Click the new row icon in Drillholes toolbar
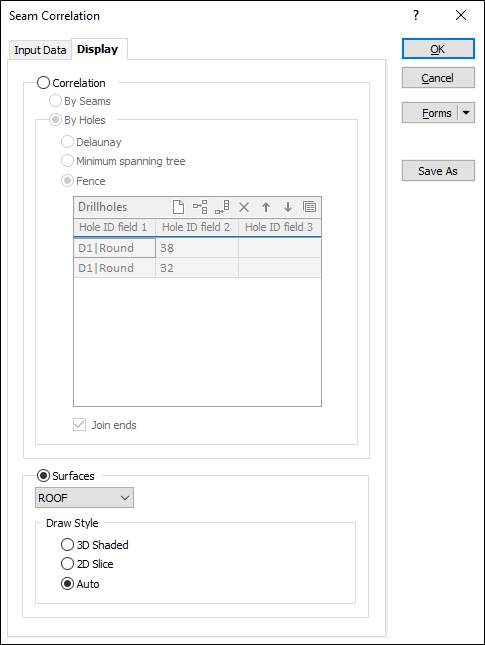Screen dimensions: 485x645 pyautogui.click(x=179, y=207)
